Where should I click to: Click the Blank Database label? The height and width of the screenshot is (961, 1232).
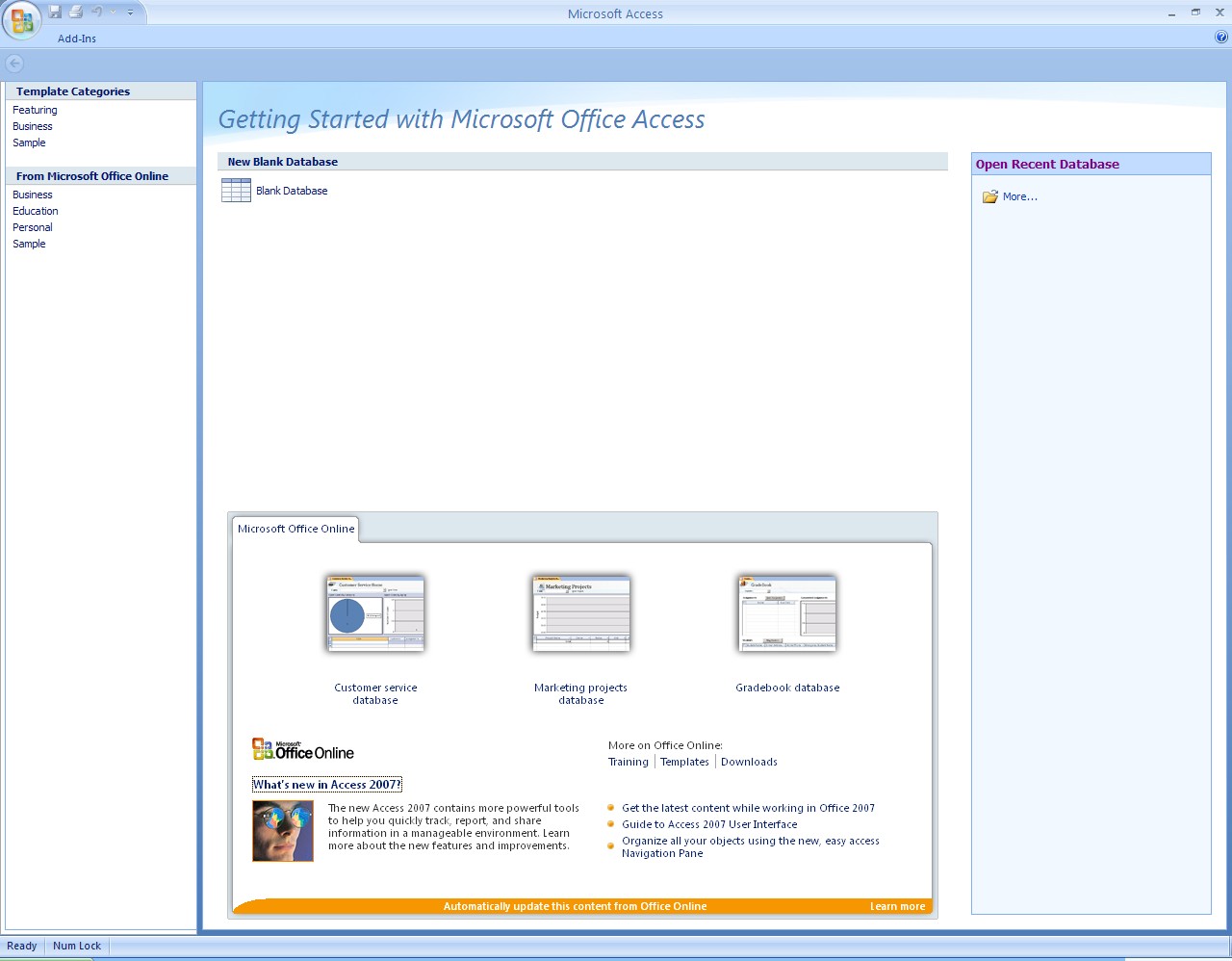coord(292,191)
